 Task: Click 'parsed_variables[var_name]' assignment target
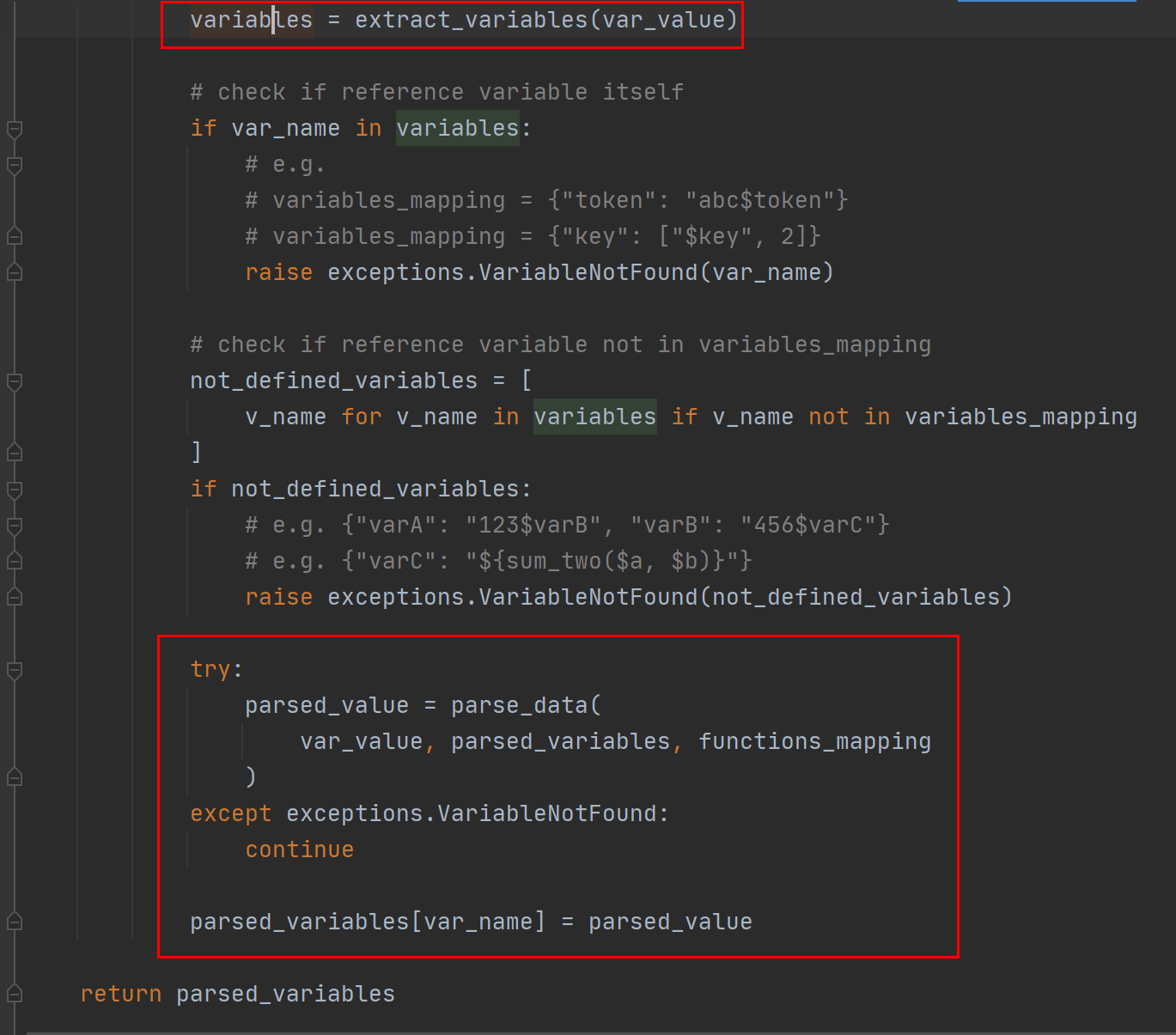coord(368,922)
